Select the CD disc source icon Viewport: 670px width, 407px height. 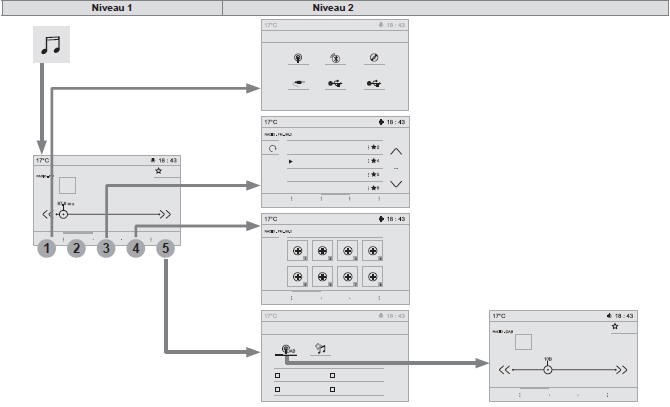point(374,57)
